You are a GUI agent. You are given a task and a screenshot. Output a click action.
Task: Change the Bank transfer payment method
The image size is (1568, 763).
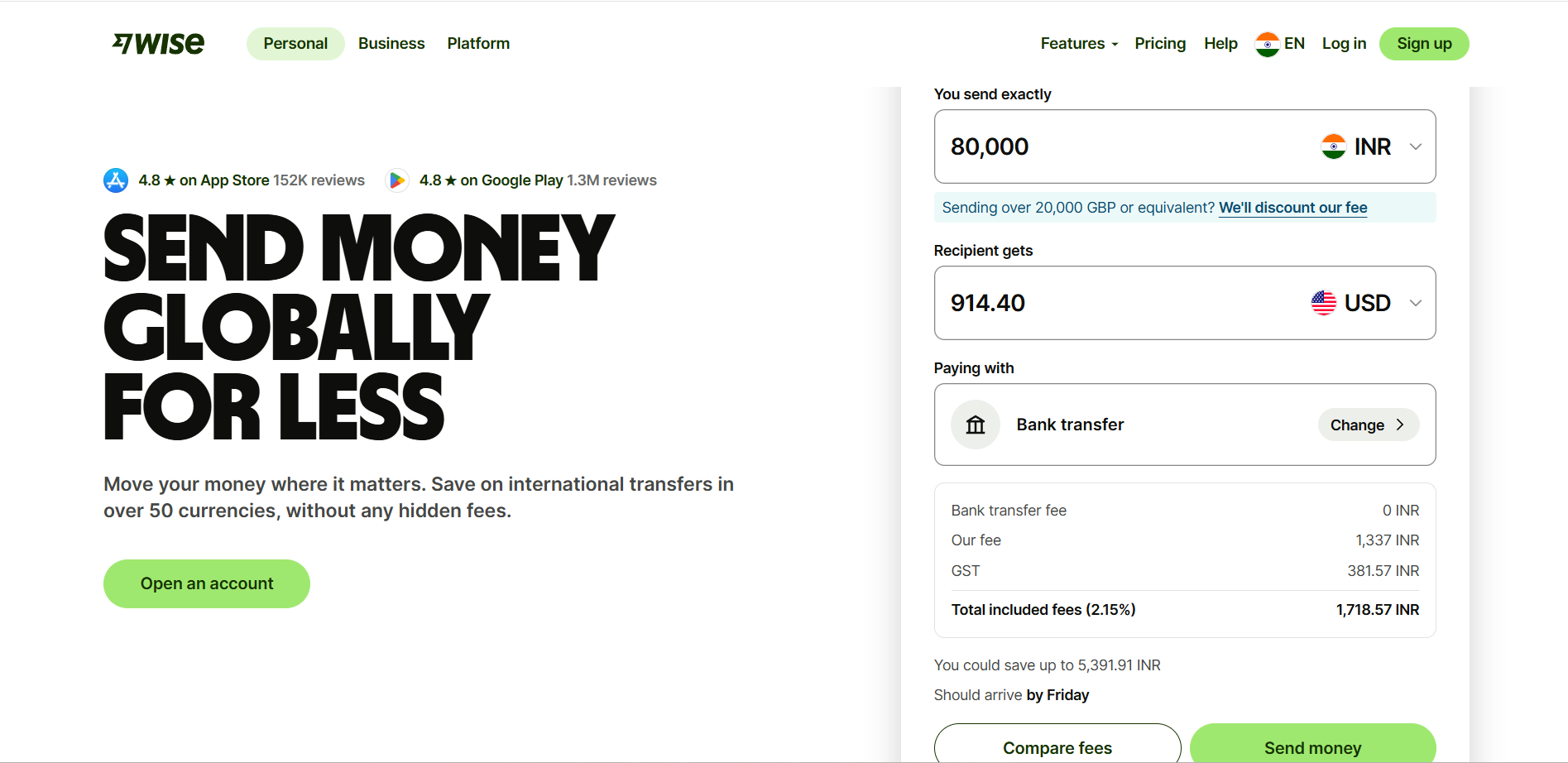click(x=1368, y=425)
